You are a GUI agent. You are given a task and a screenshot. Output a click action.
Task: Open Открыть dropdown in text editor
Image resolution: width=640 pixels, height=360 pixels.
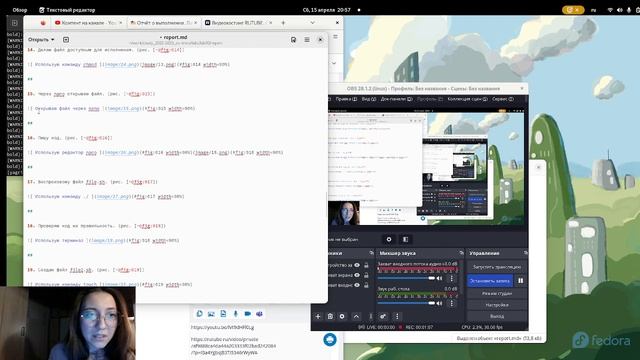point(41,40)
